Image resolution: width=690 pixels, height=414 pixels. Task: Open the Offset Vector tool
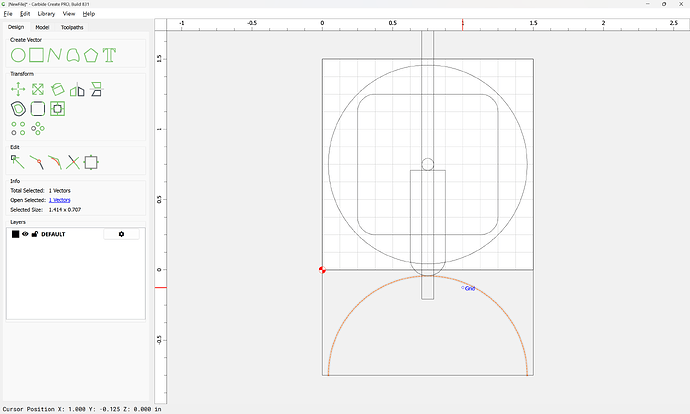(x=18, y=108)
